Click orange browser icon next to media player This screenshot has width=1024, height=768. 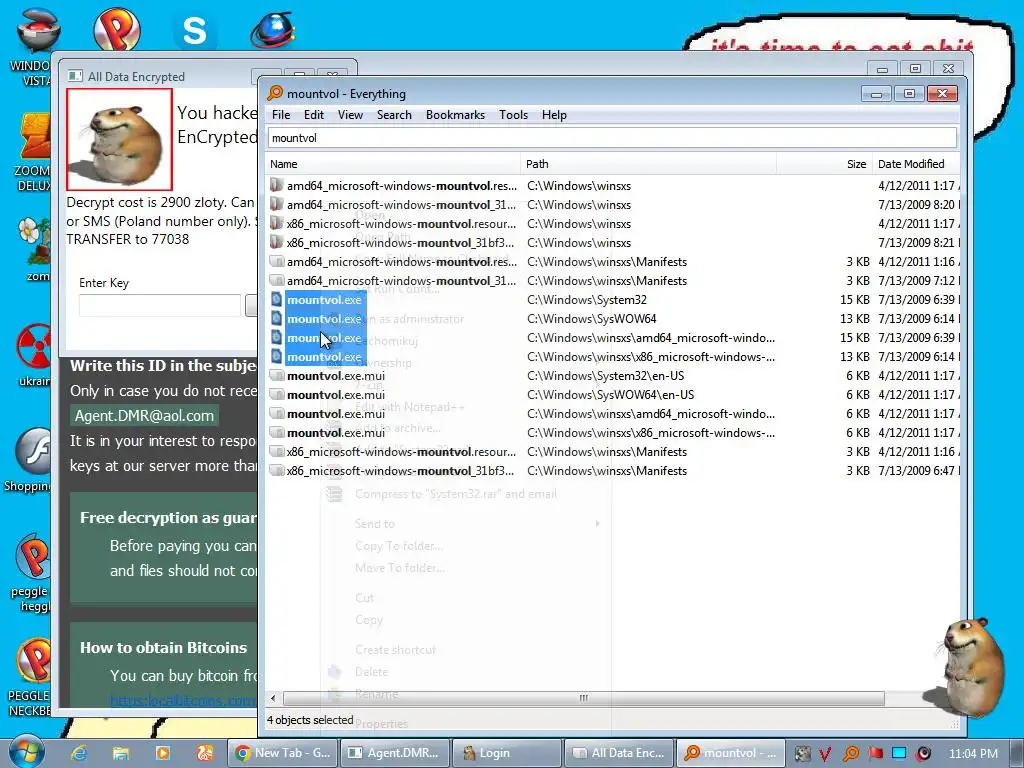coord(204,753)
